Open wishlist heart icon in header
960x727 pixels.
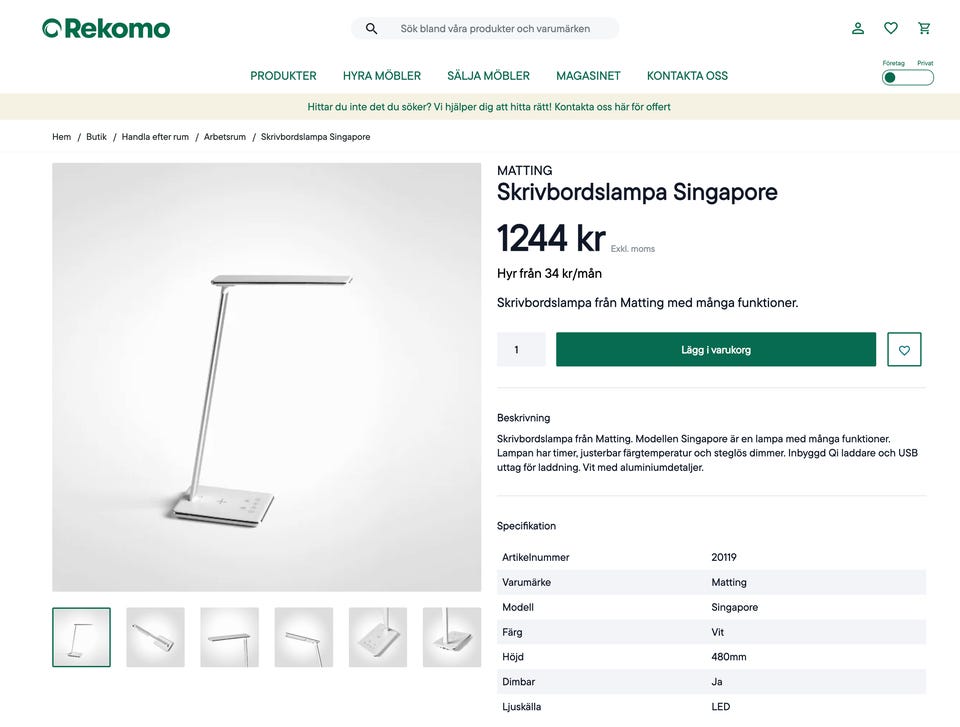pos(891,28)
